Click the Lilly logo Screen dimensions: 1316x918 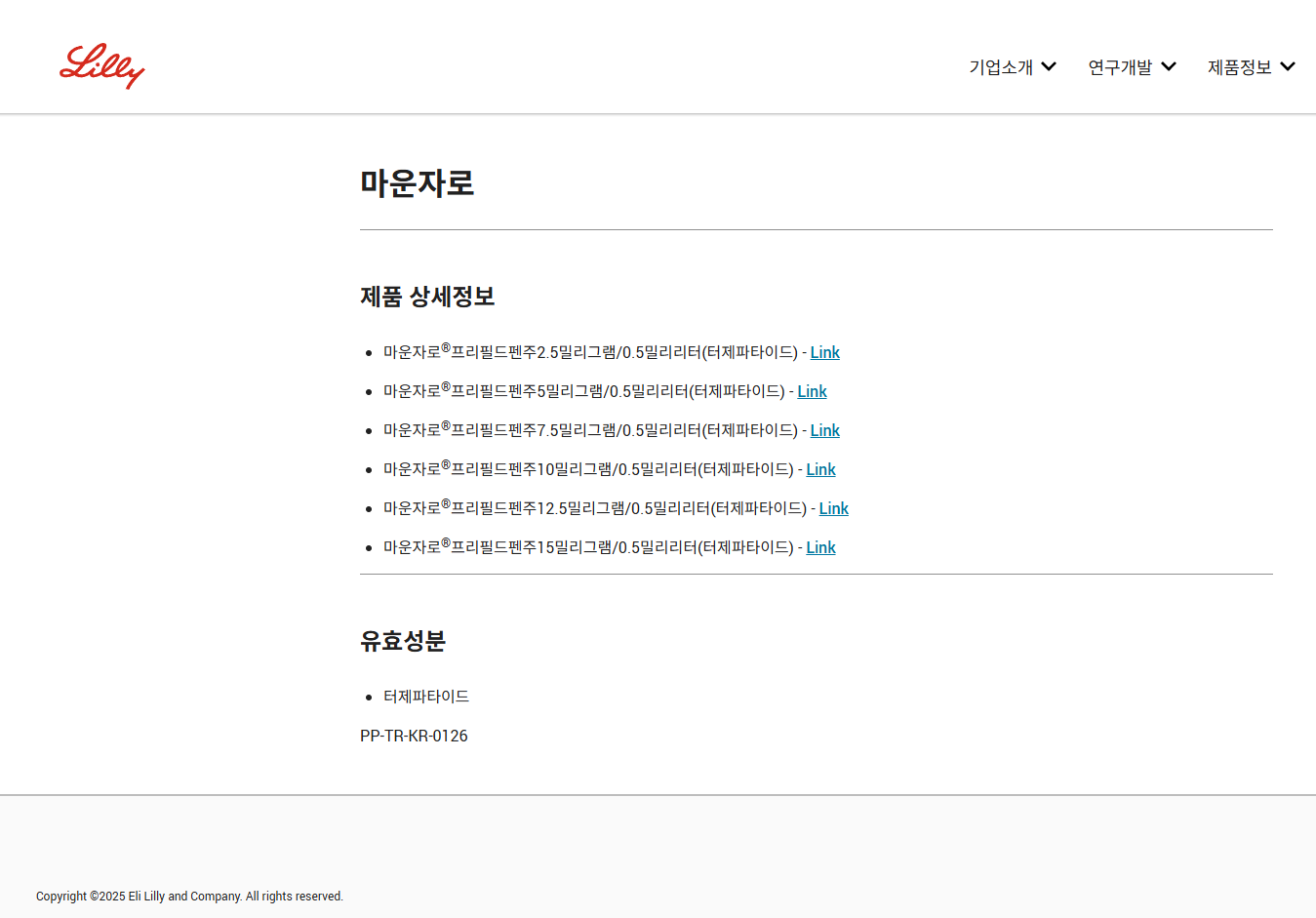102,66
